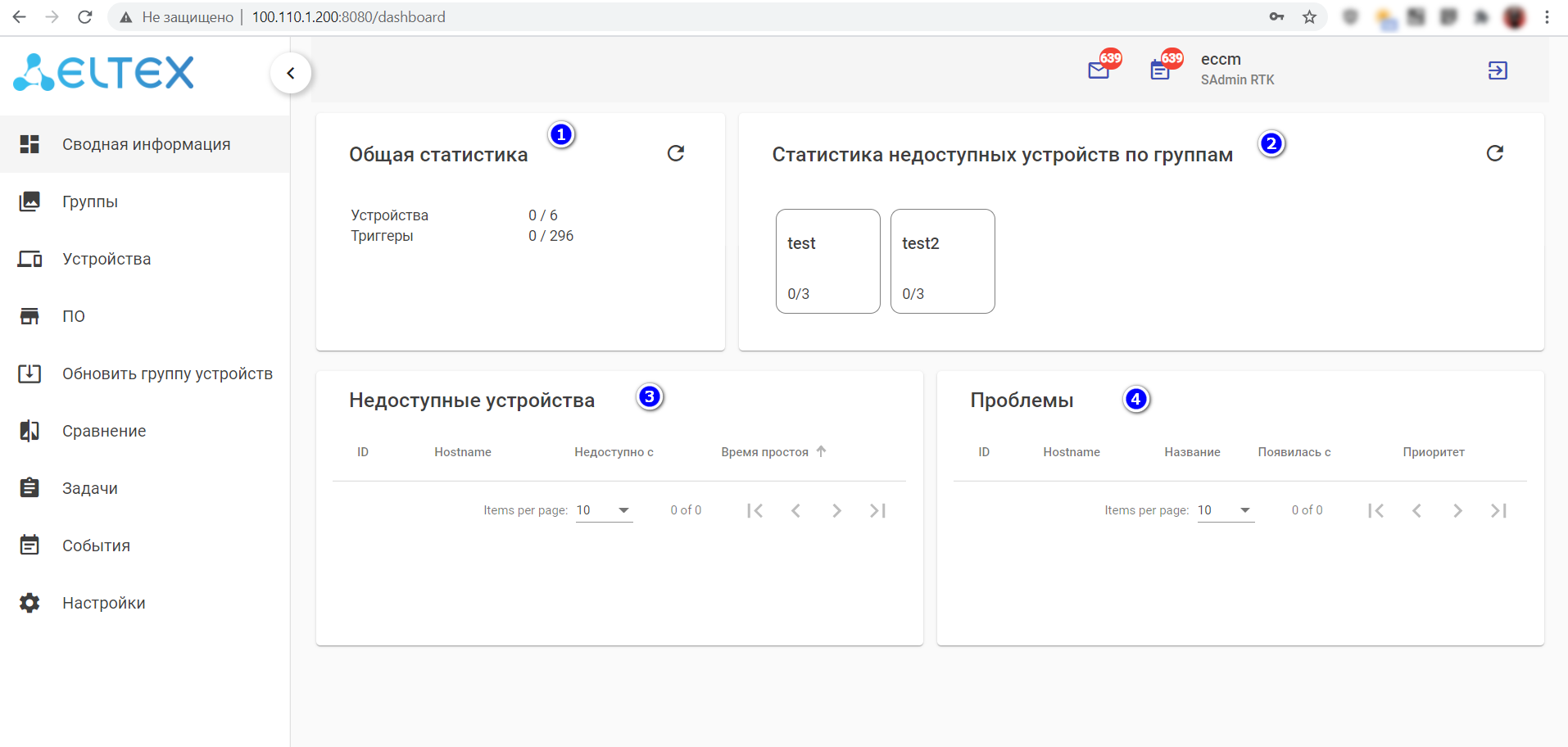1568x747 pixels.
Task: Go to previous page in Недоступные устройства
Action: (795, 510)
